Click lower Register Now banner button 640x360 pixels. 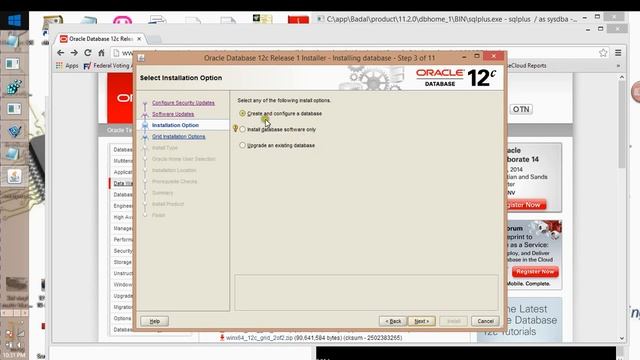coord(535,272)
